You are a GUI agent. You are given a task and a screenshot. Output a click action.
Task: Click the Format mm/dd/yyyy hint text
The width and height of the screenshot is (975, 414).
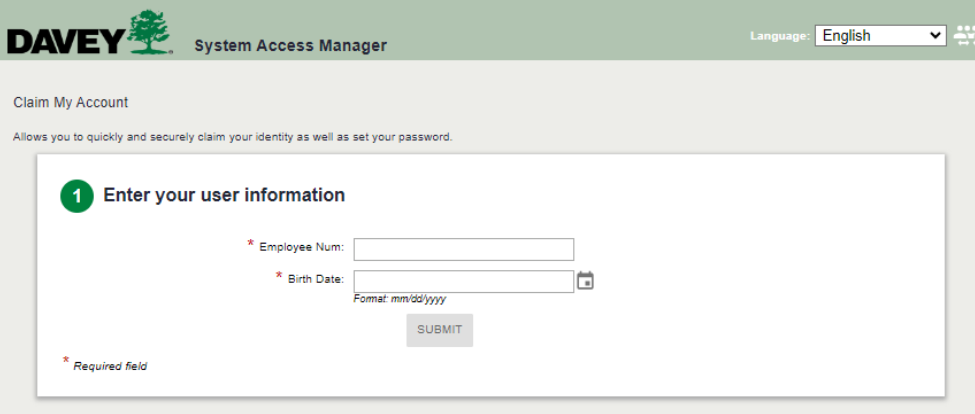click(x=400, y=299)
